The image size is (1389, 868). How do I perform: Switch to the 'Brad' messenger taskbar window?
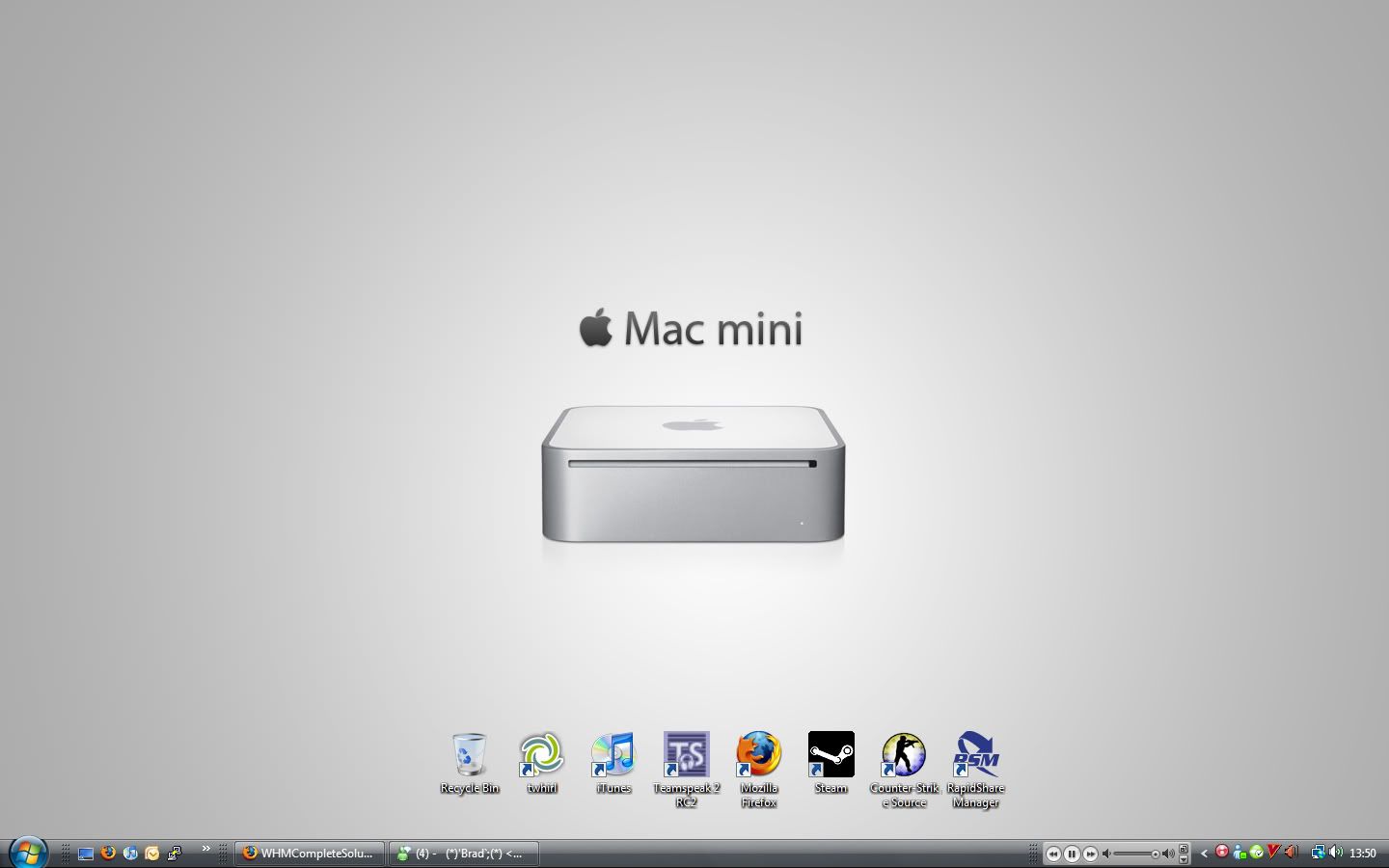click(463, 854)
